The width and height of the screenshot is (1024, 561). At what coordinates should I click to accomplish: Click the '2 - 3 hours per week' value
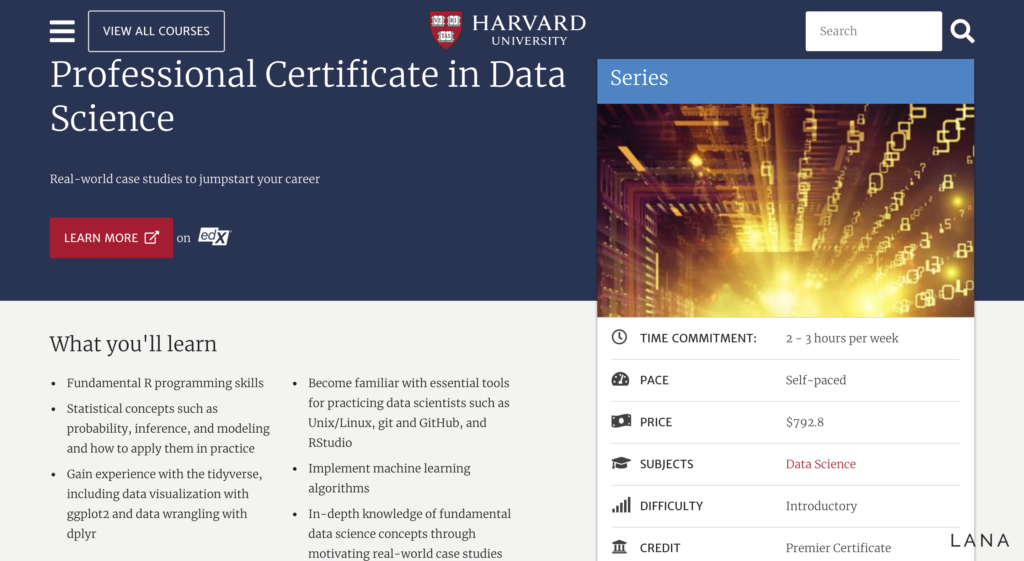coord(842,338)
